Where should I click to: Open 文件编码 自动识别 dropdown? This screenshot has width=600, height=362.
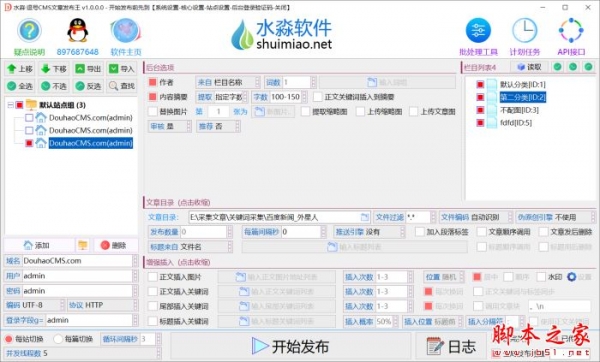(x=475, y=217)
